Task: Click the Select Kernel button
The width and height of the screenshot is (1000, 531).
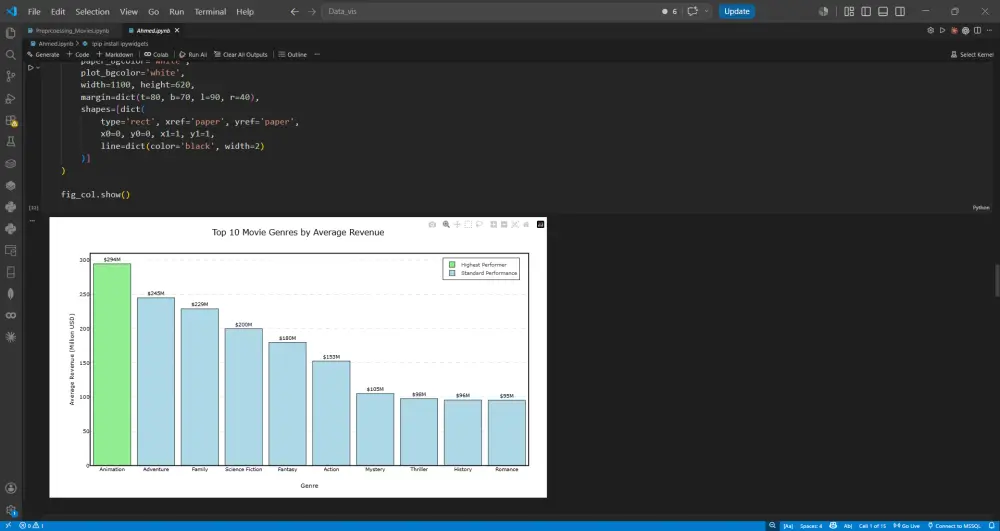Action: [x=972, y=54]
